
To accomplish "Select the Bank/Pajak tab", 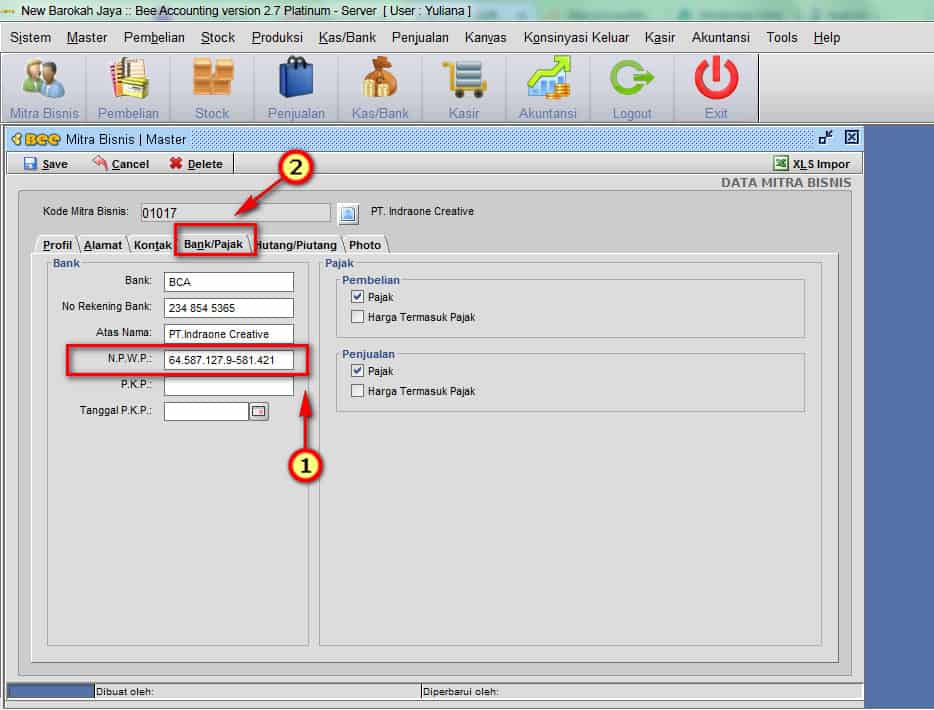I will tap(213, 244).
